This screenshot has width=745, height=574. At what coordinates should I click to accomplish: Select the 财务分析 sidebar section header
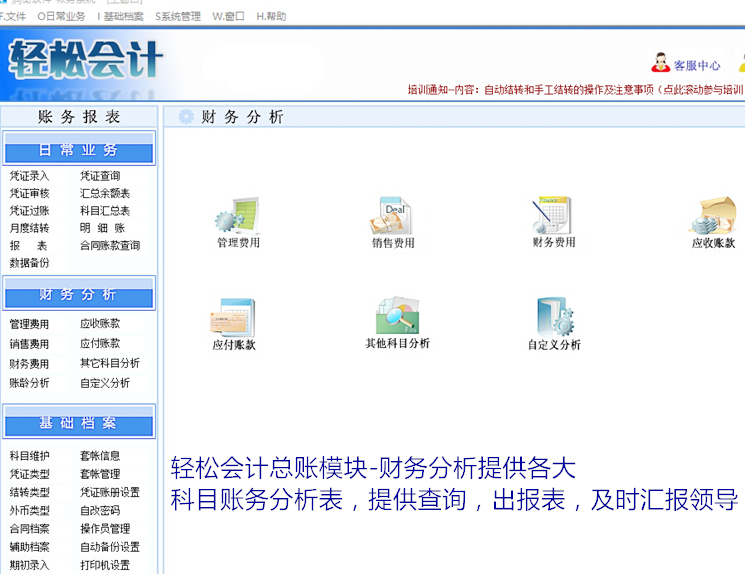pos(79,294)
